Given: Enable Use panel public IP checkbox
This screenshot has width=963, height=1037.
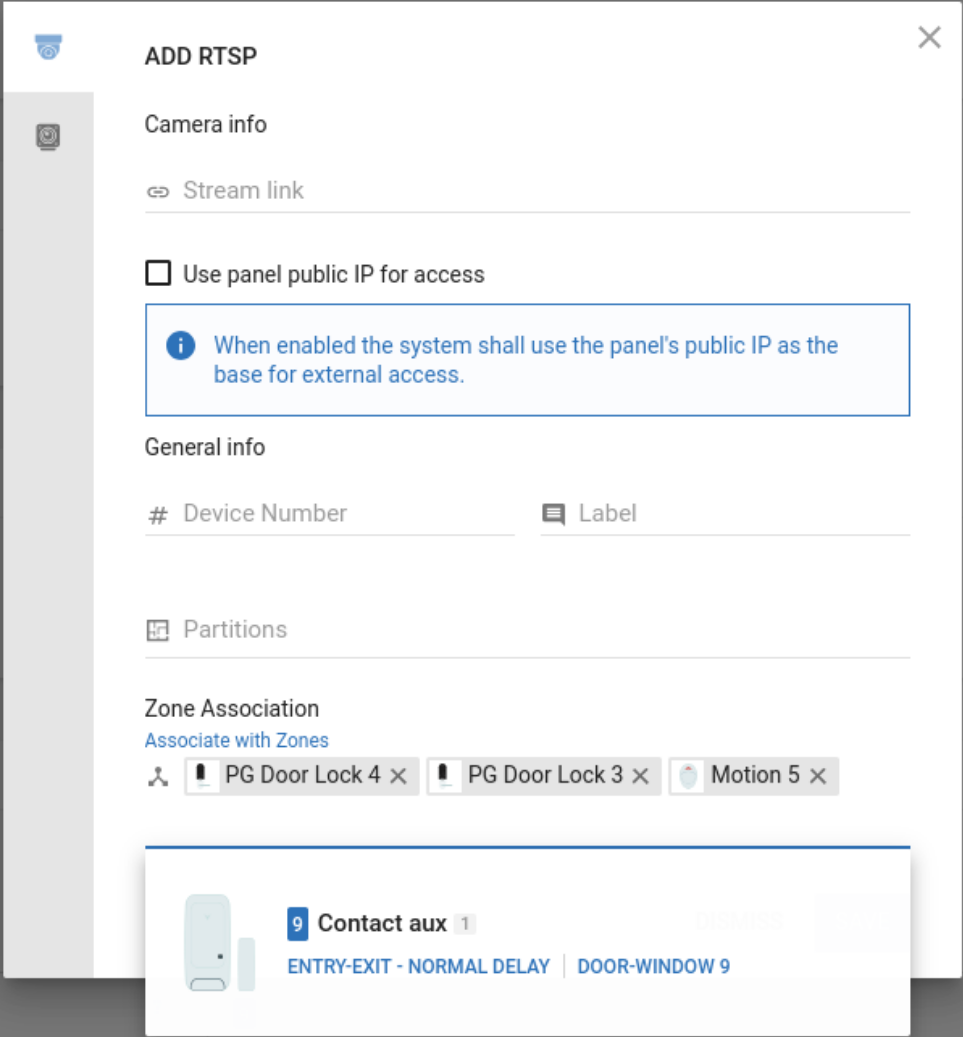Looking at the screenshot, I should click(x=158, y=274).
